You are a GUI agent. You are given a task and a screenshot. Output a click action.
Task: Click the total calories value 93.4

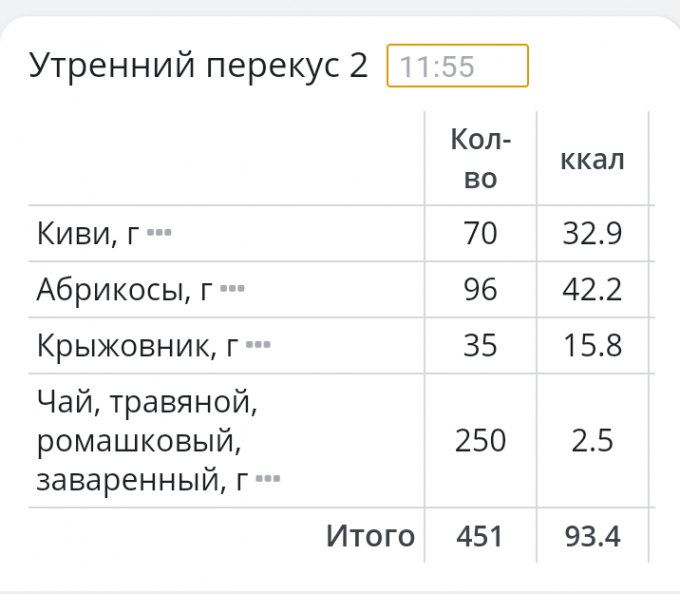[x=593, y=536]
